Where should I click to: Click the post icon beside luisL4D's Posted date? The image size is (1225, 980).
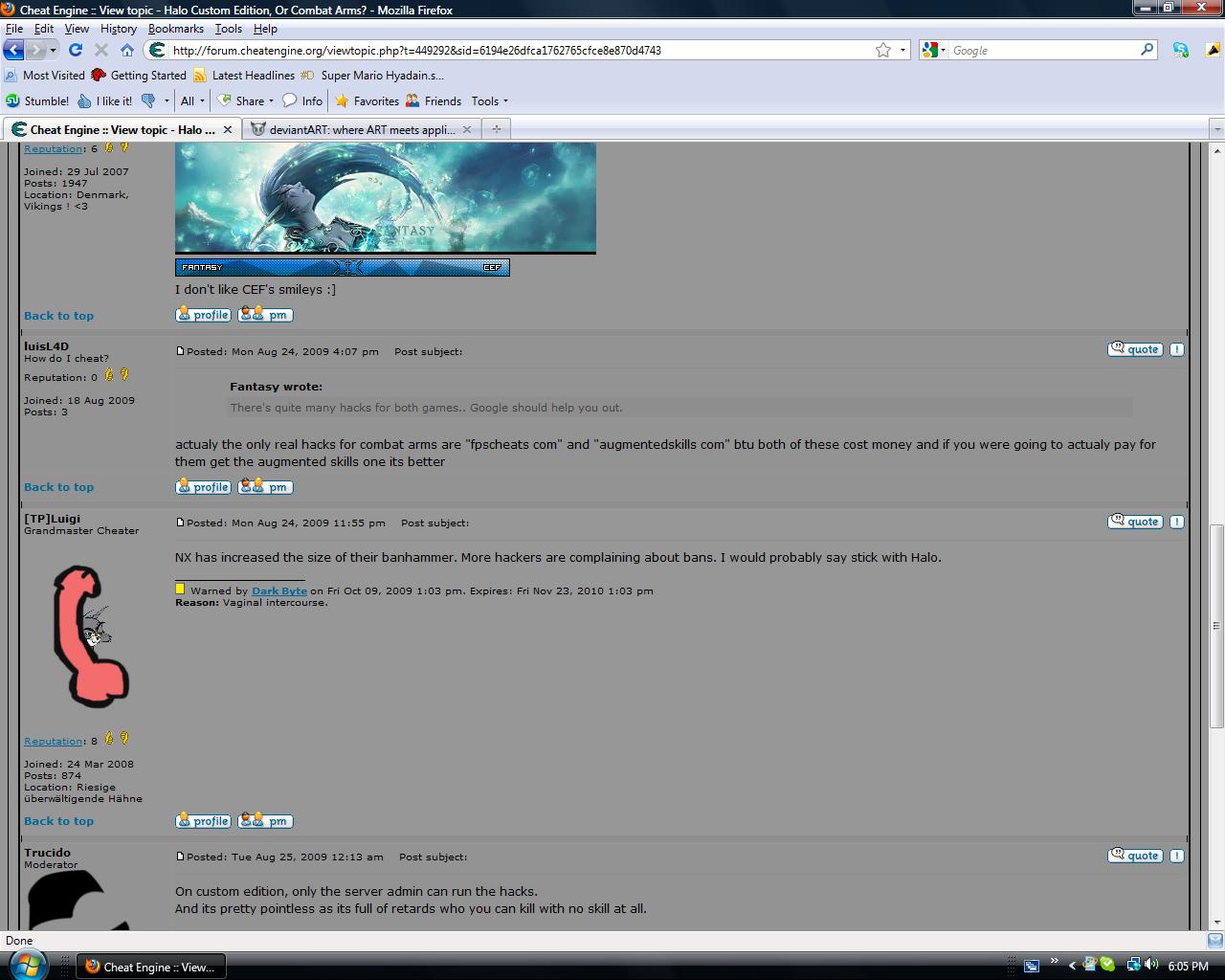(x=180, y=351)
